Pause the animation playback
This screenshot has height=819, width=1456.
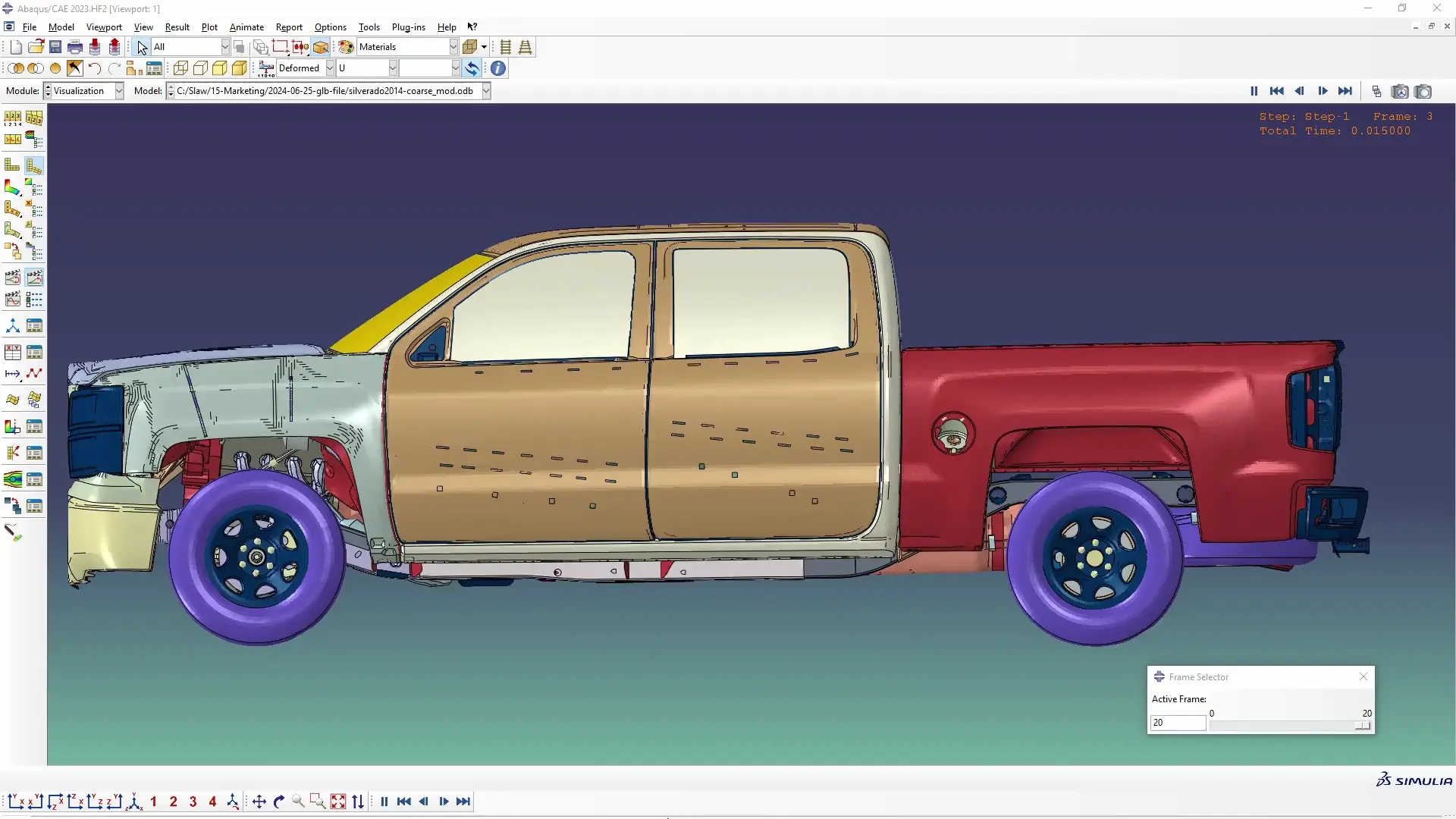(1254, 91)
